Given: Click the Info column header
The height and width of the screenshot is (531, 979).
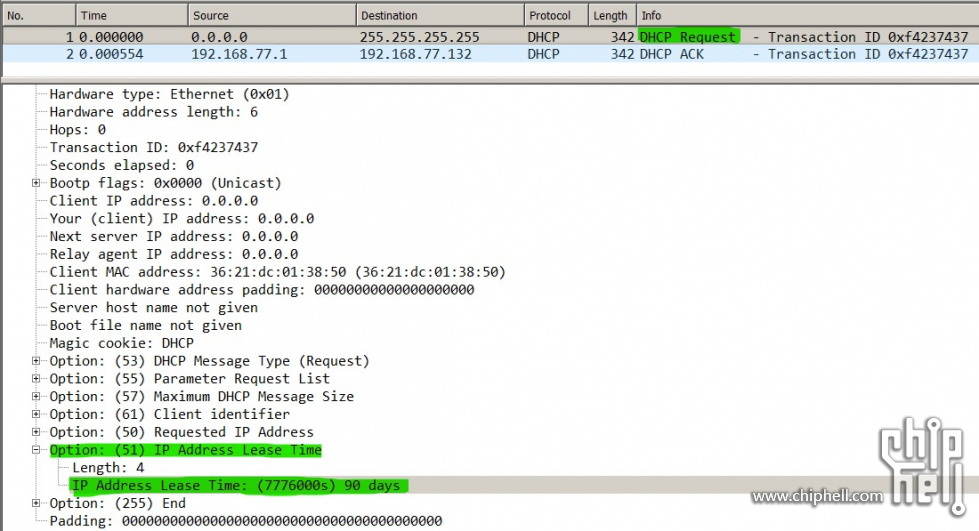Looking at the screenshot, I should click(x=807, y=16).
